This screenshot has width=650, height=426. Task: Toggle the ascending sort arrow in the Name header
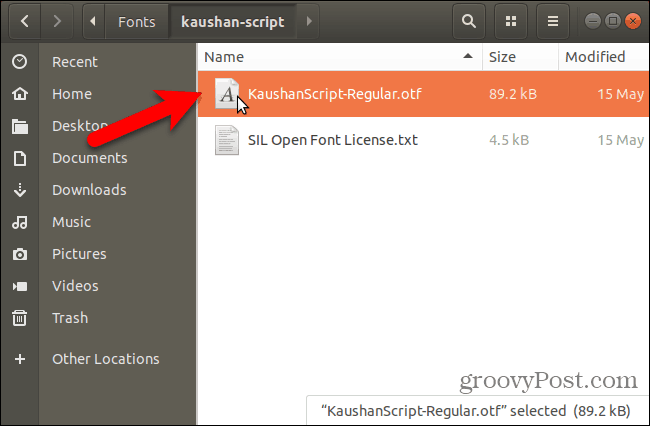pyautogui.click(x=468, y=56)
